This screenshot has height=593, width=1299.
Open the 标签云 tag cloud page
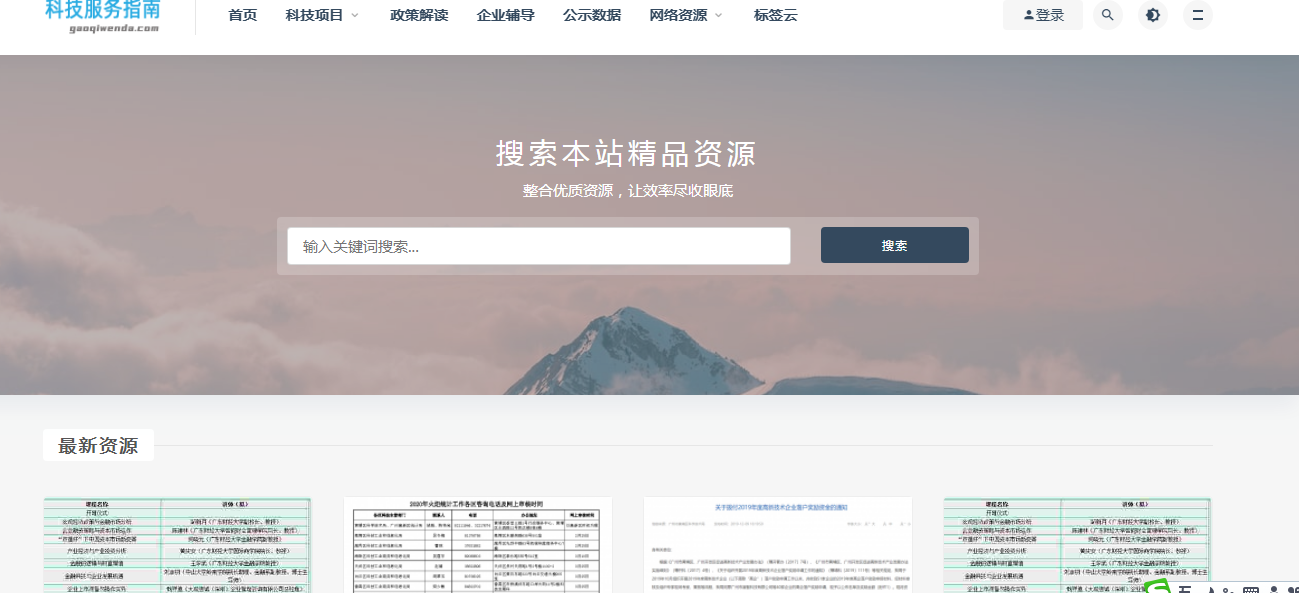(x=775, y=15)
